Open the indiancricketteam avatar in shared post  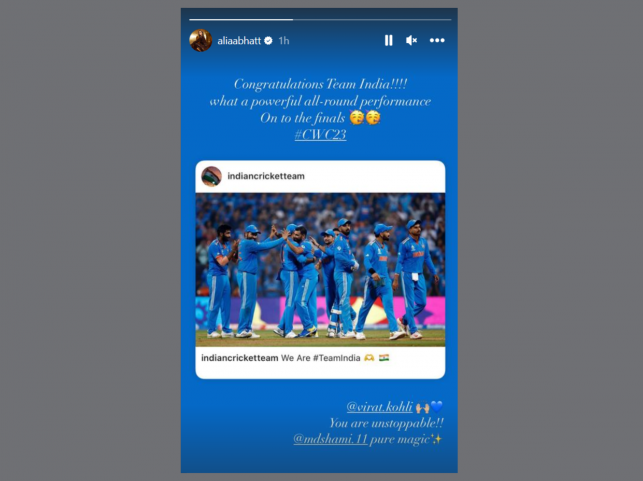point(211,176)
